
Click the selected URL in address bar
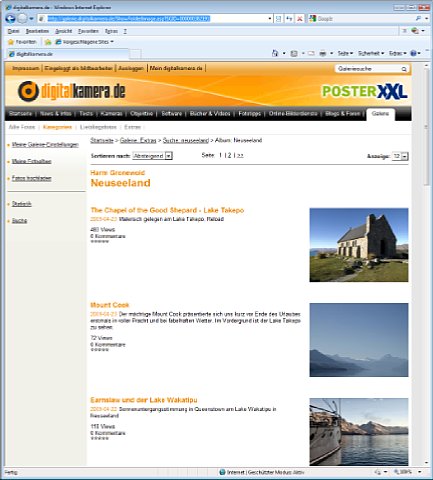point(129,19)
